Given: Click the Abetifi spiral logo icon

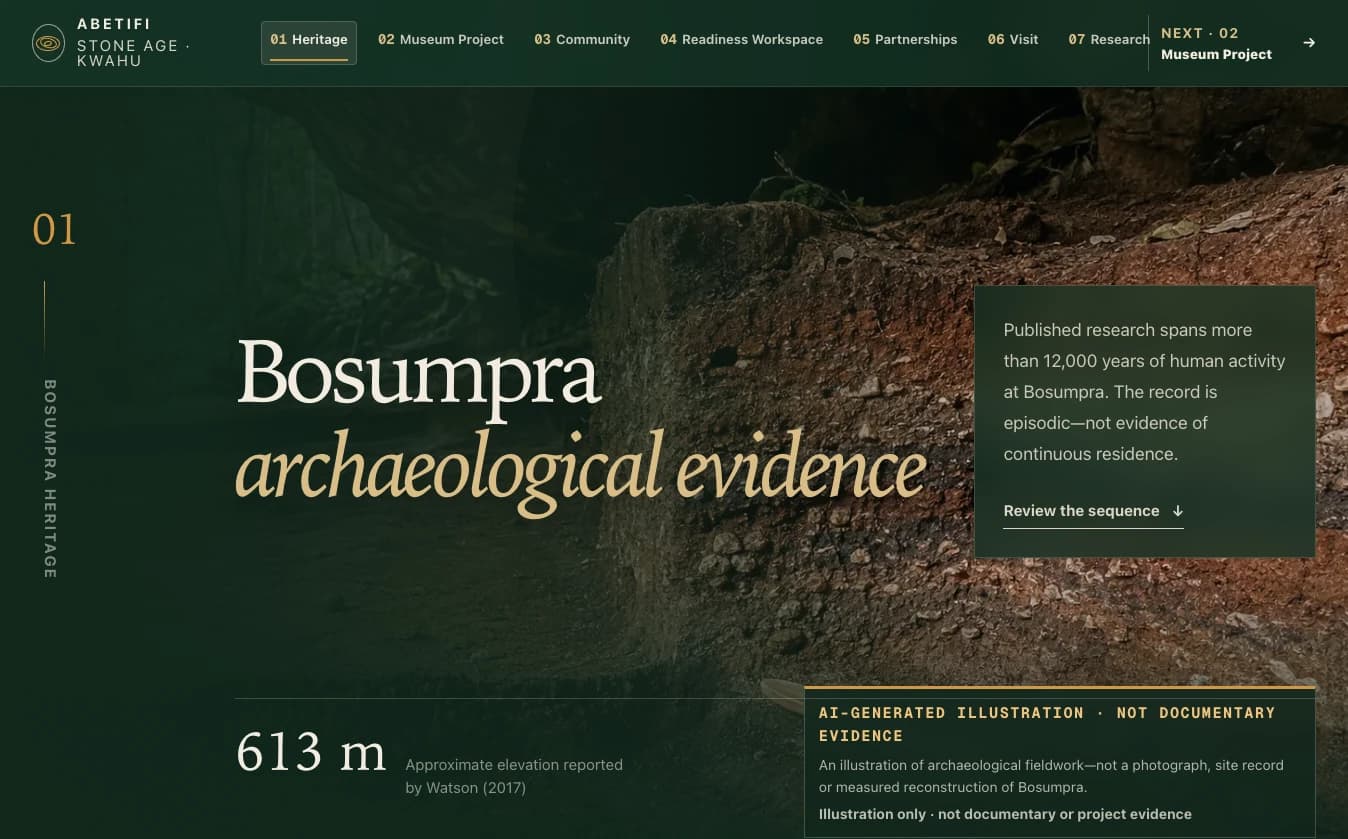Looking at the screenshot, I should (48, 43).
